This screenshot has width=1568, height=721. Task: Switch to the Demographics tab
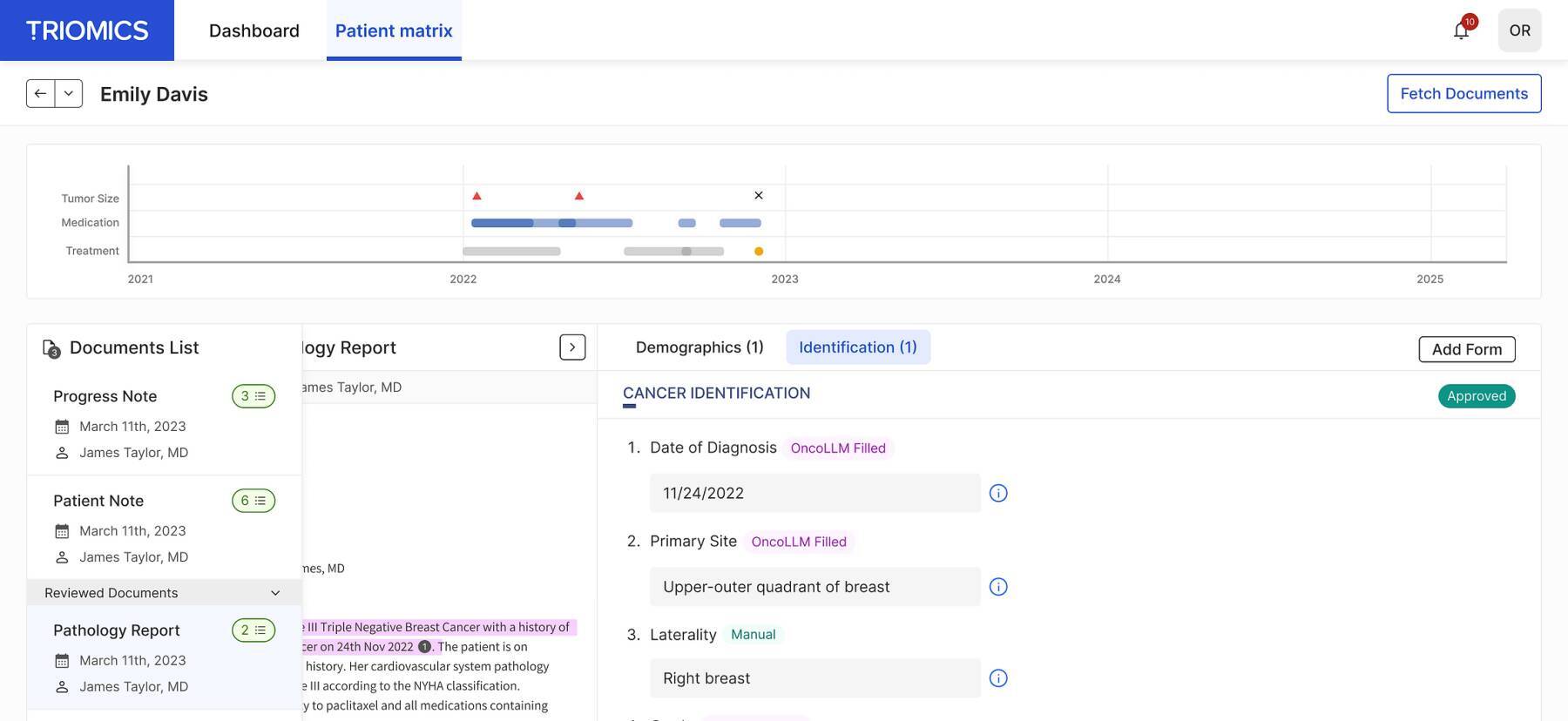click(x=700, y=347)
